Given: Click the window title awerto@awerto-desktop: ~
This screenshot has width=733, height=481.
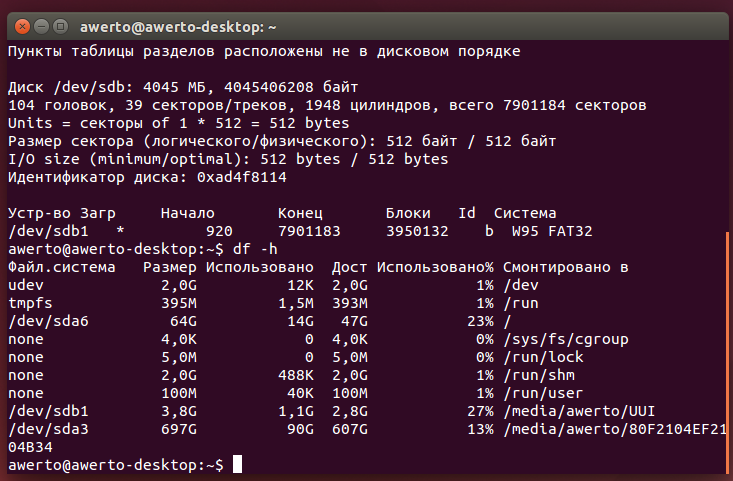Looking at the screenshot, I should 178,27.
